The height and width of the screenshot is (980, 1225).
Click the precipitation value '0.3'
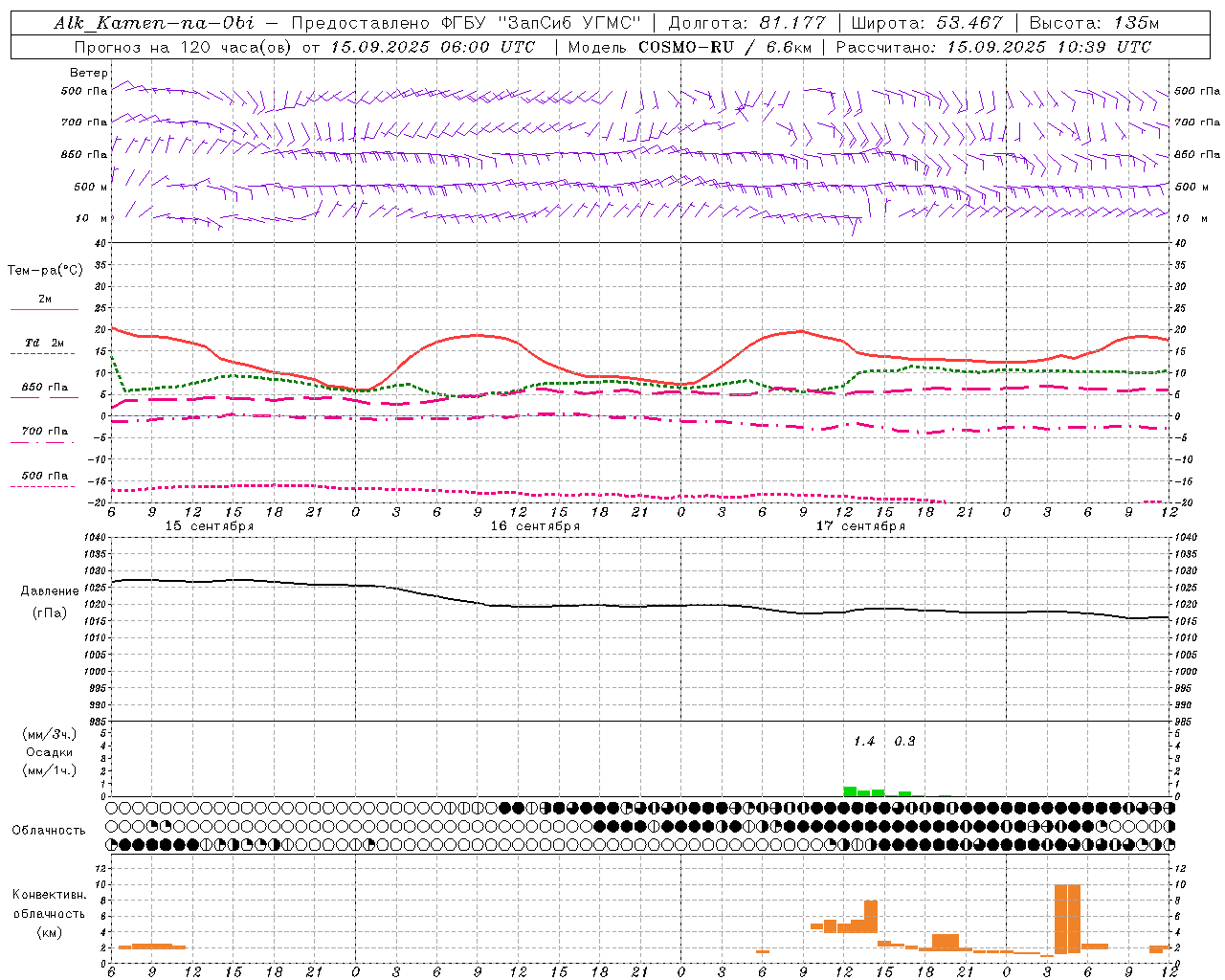(904, 742)
